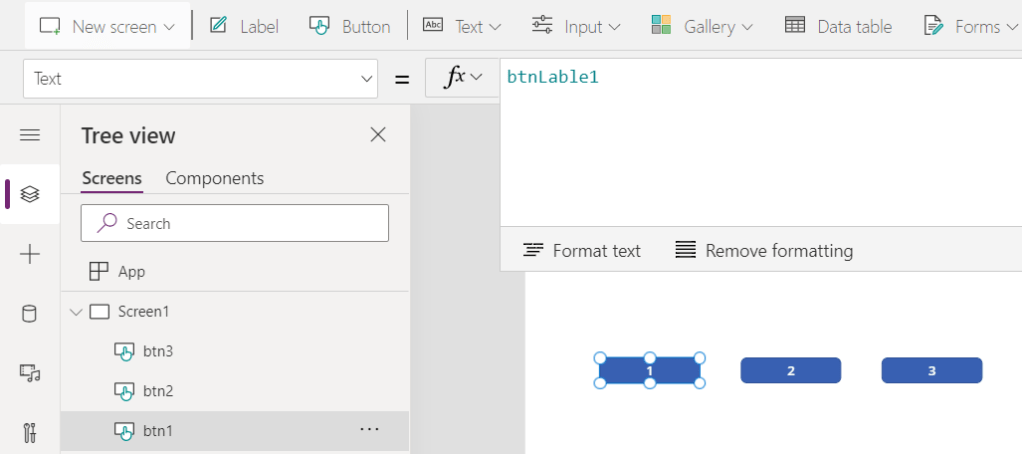Click the Insert plus icon
The width and height of the screenshot is (1022, 454).
pos(30,255)
